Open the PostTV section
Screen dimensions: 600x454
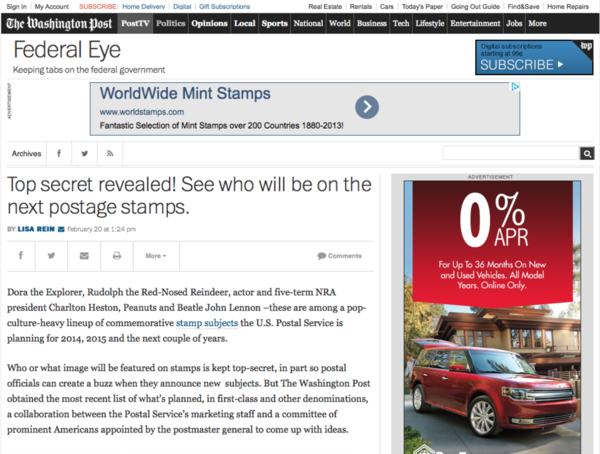[x=135, y=23]
